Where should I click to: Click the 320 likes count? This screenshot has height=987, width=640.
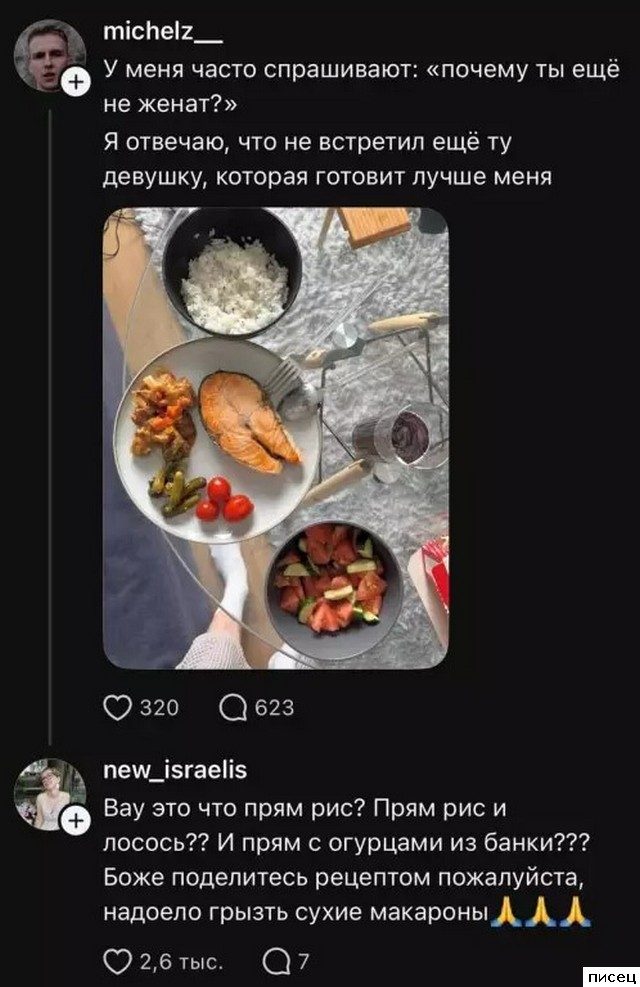[158, 708]
